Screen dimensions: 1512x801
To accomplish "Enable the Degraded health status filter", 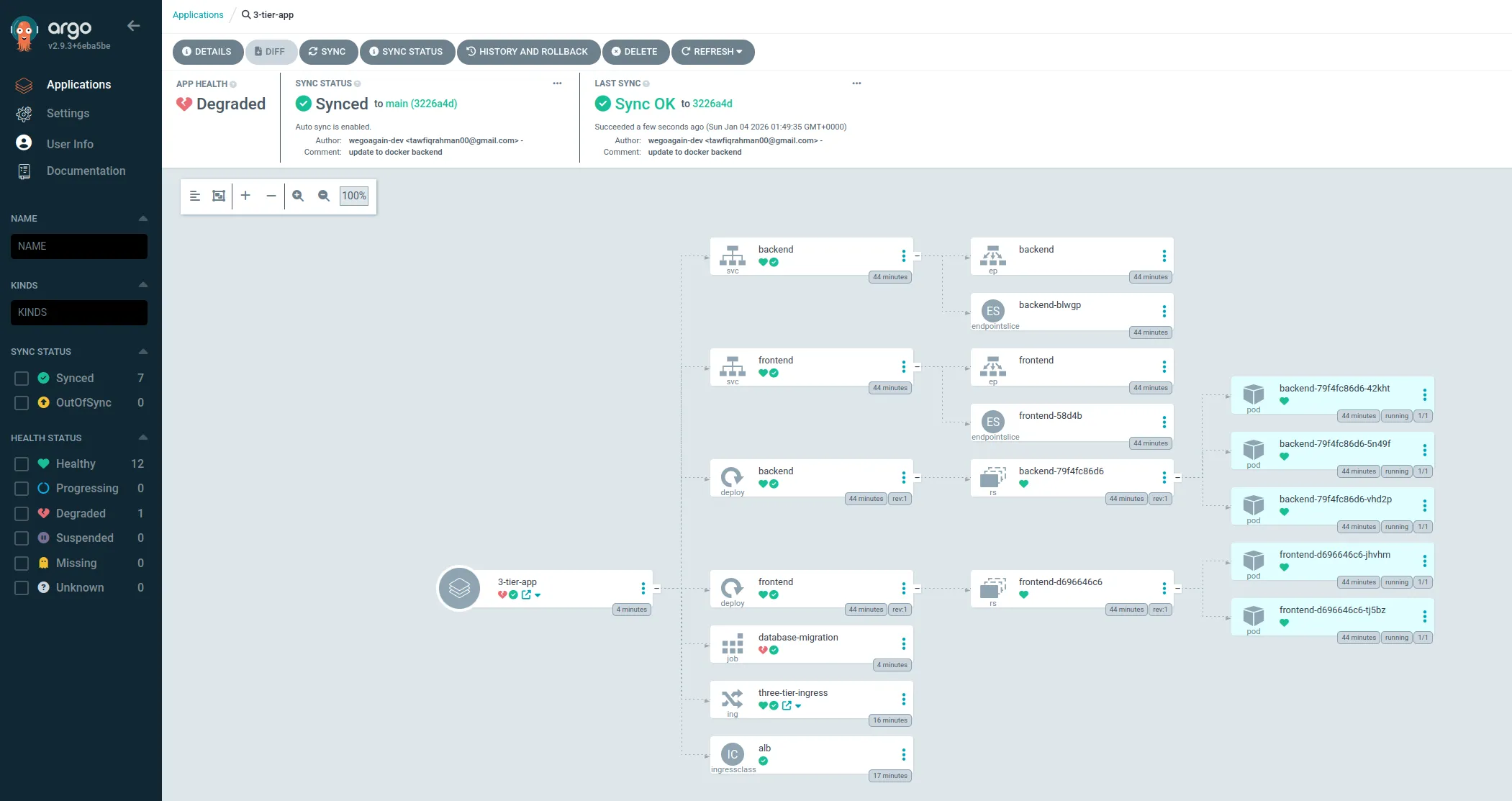I will [x=22, y=514].
